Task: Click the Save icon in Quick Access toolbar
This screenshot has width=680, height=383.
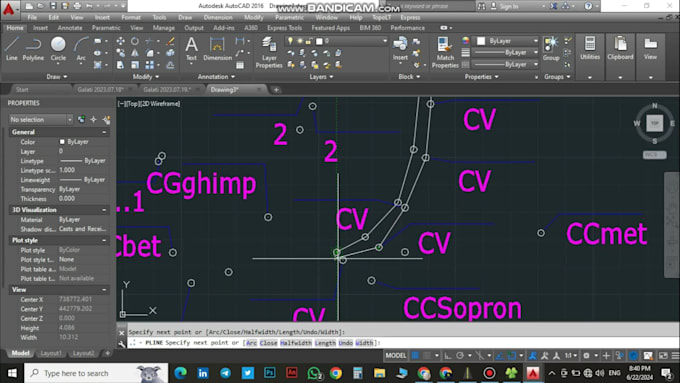Action: [x=53, y=6]
